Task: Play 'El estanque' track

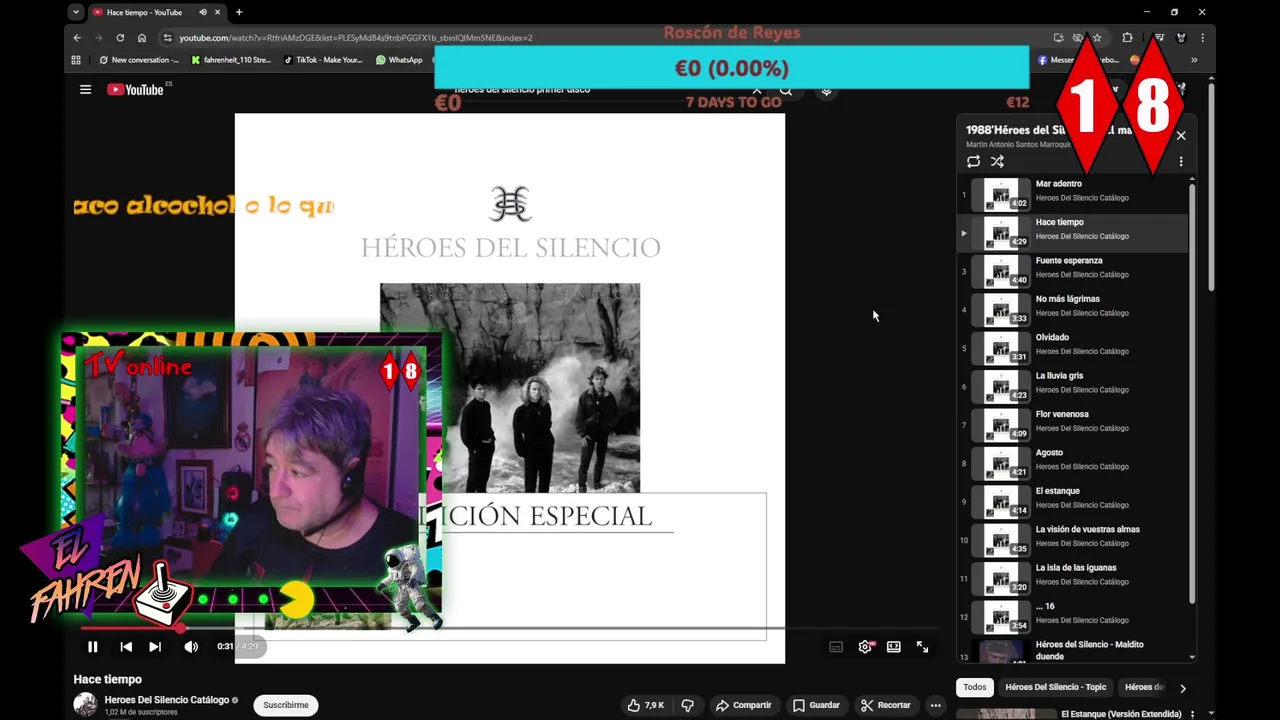Action: pos(1073,501)
